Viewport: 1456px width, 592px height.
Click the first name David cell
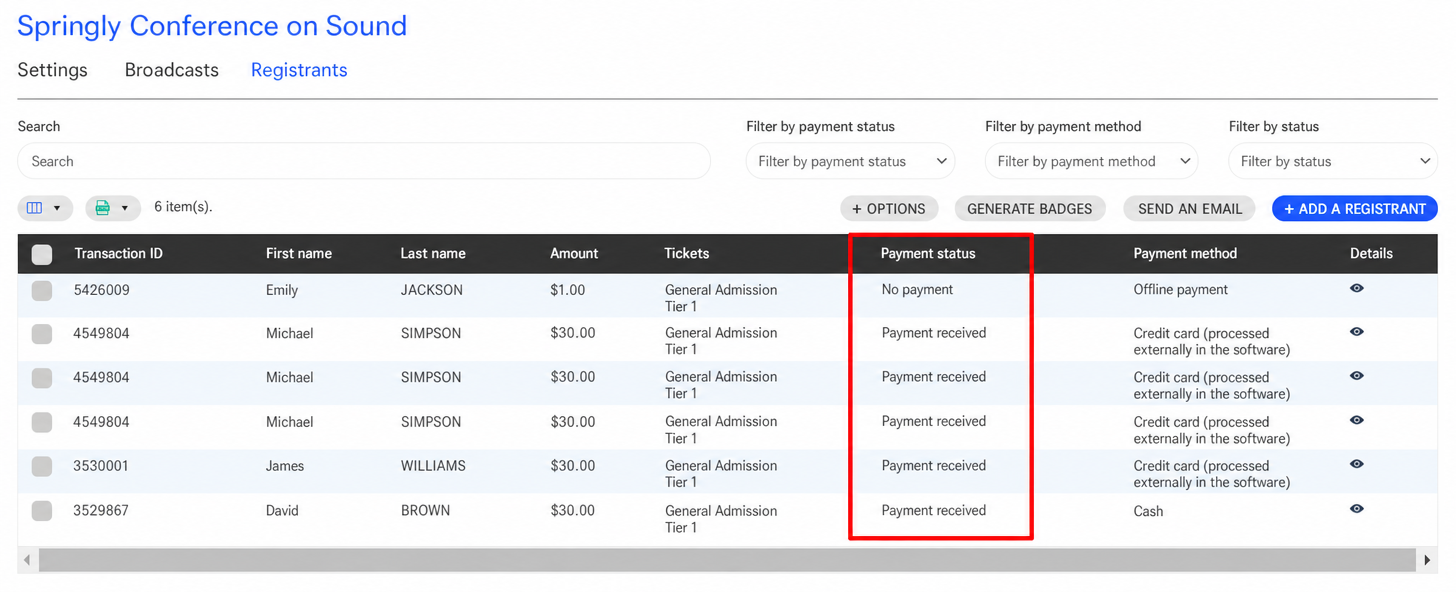(282, 510)
